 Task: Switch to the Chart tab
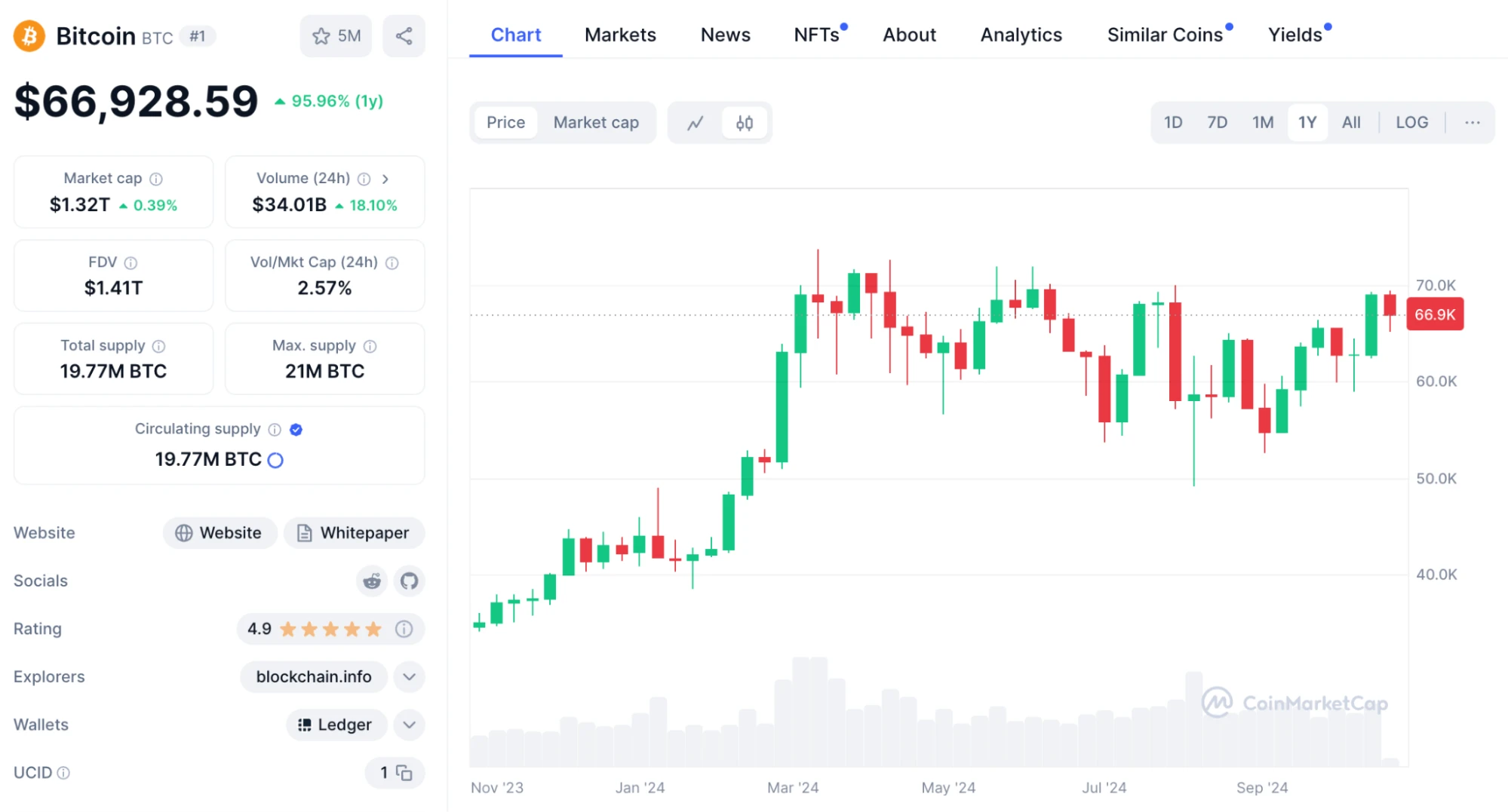tap(516, 35)
